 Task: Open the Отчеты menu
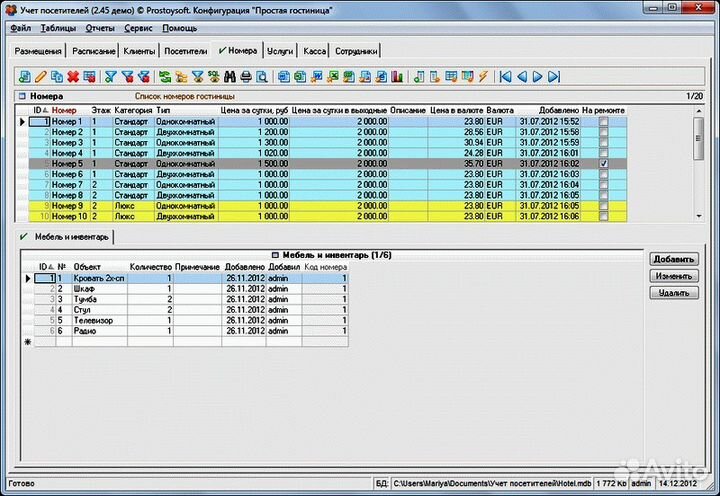tap(100, 28)
